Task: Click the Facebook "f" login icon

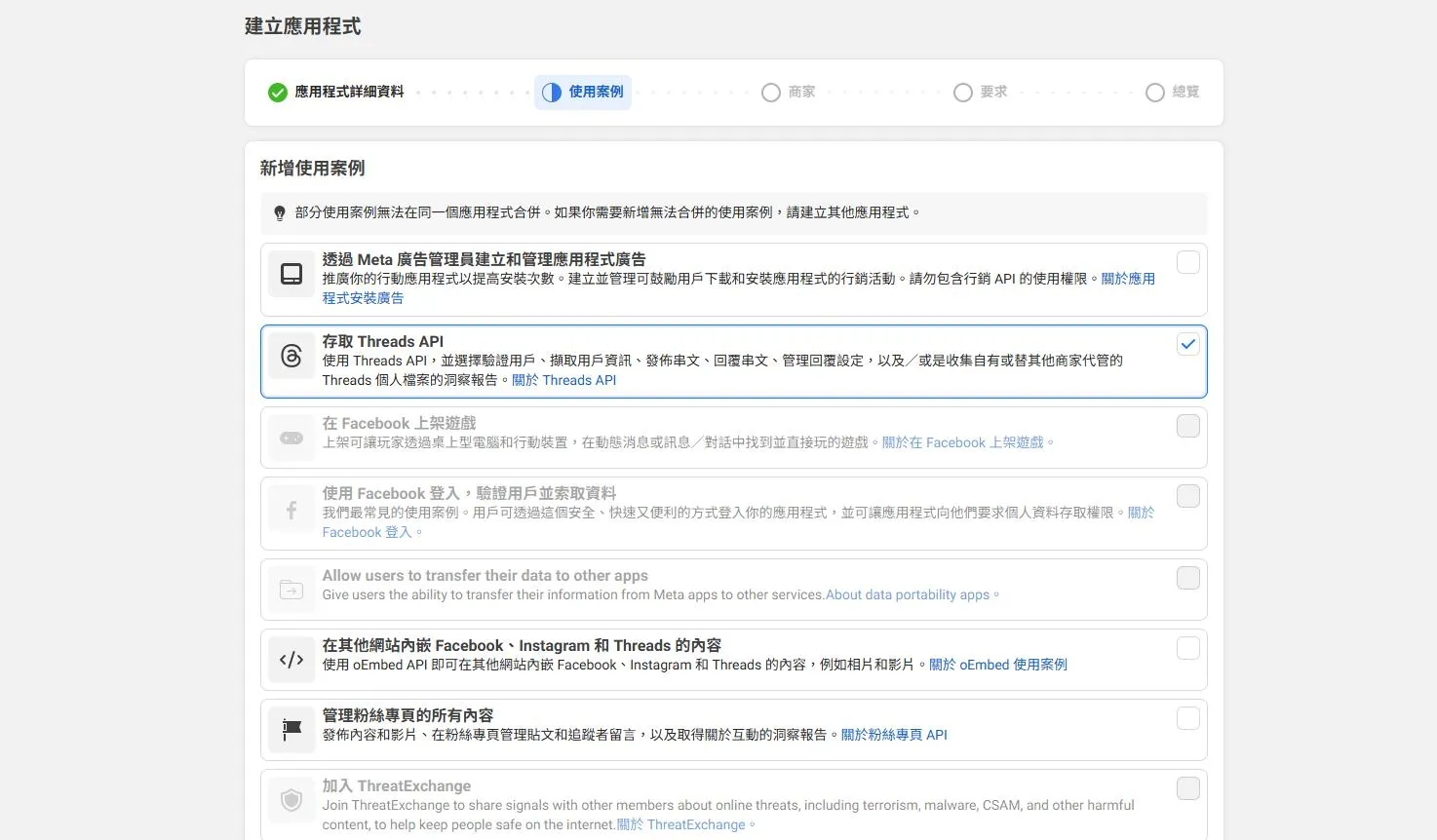Action: click(x=291, y=508)
